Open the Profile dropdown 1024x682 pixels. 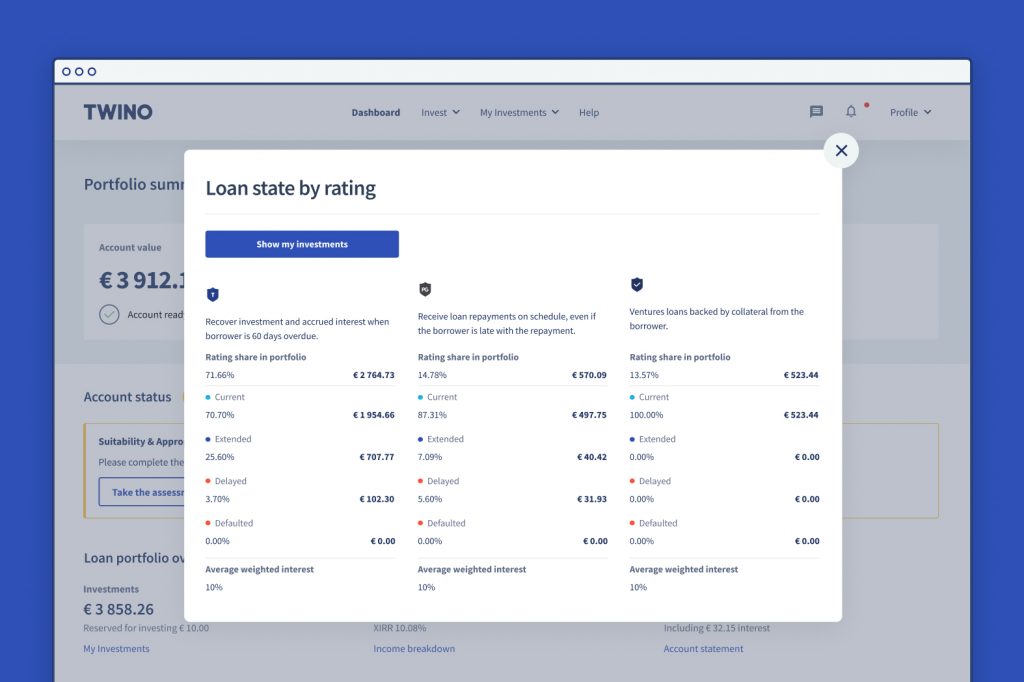[x=910, y=113]
